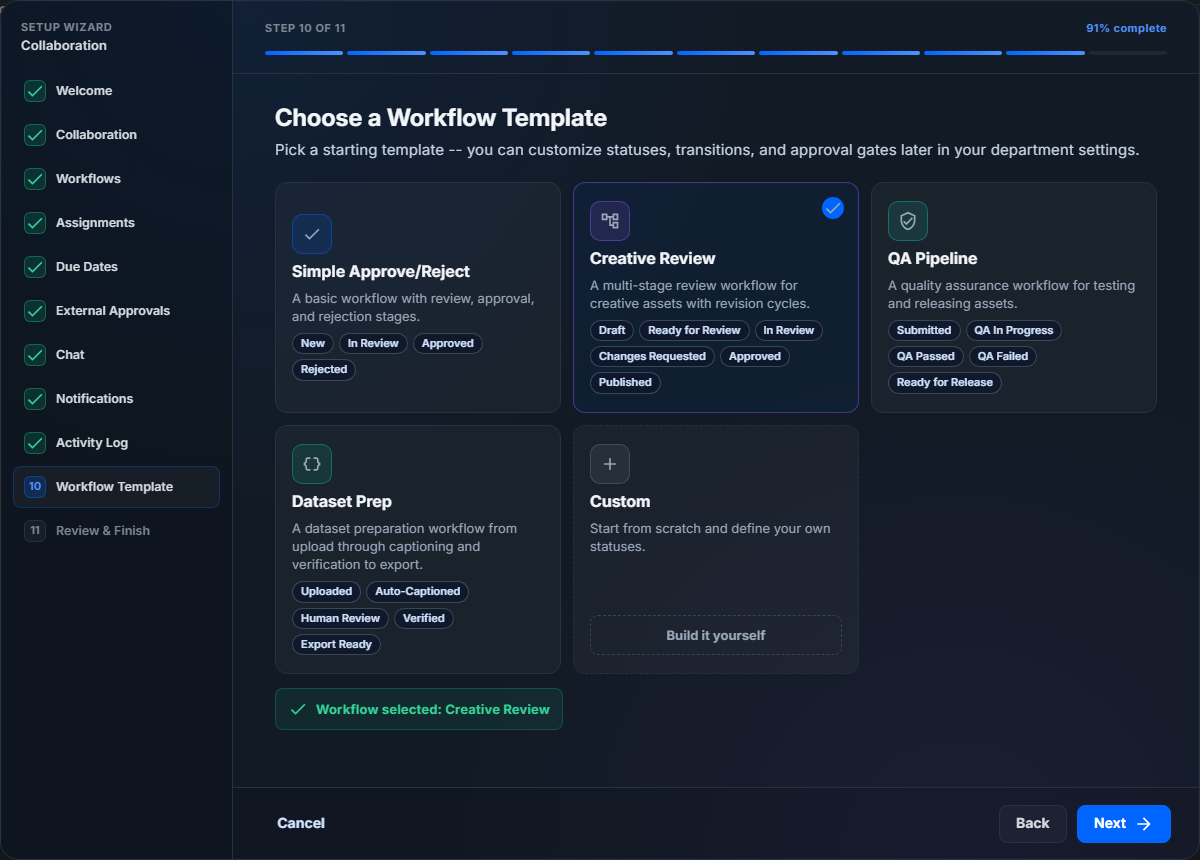Click the Ready for Release status tag
The height and width of the screenshot is (860, 1200).
(945, 382)
